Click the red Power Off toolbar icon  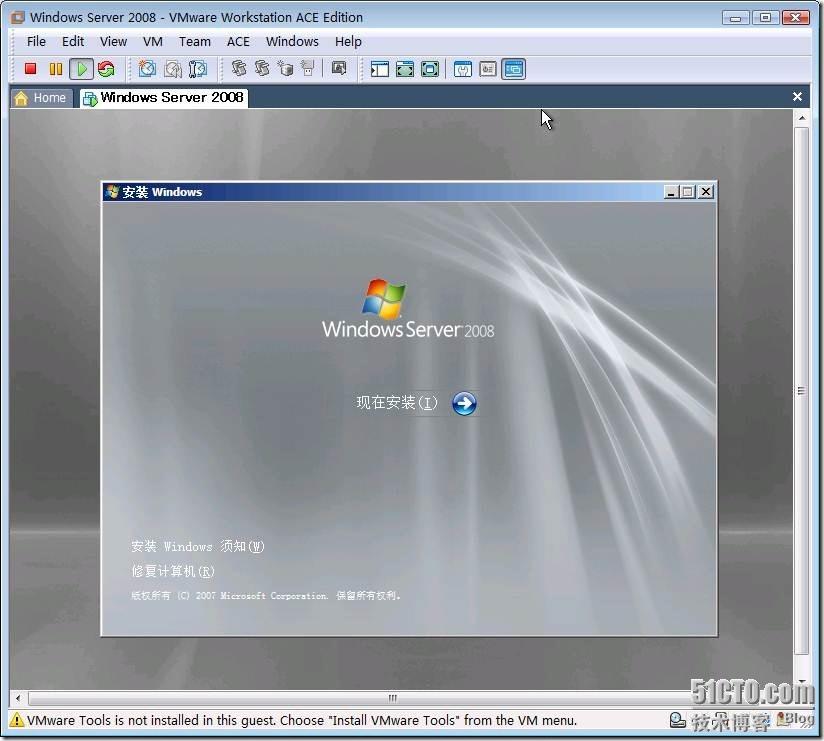(x=30, y=69)
